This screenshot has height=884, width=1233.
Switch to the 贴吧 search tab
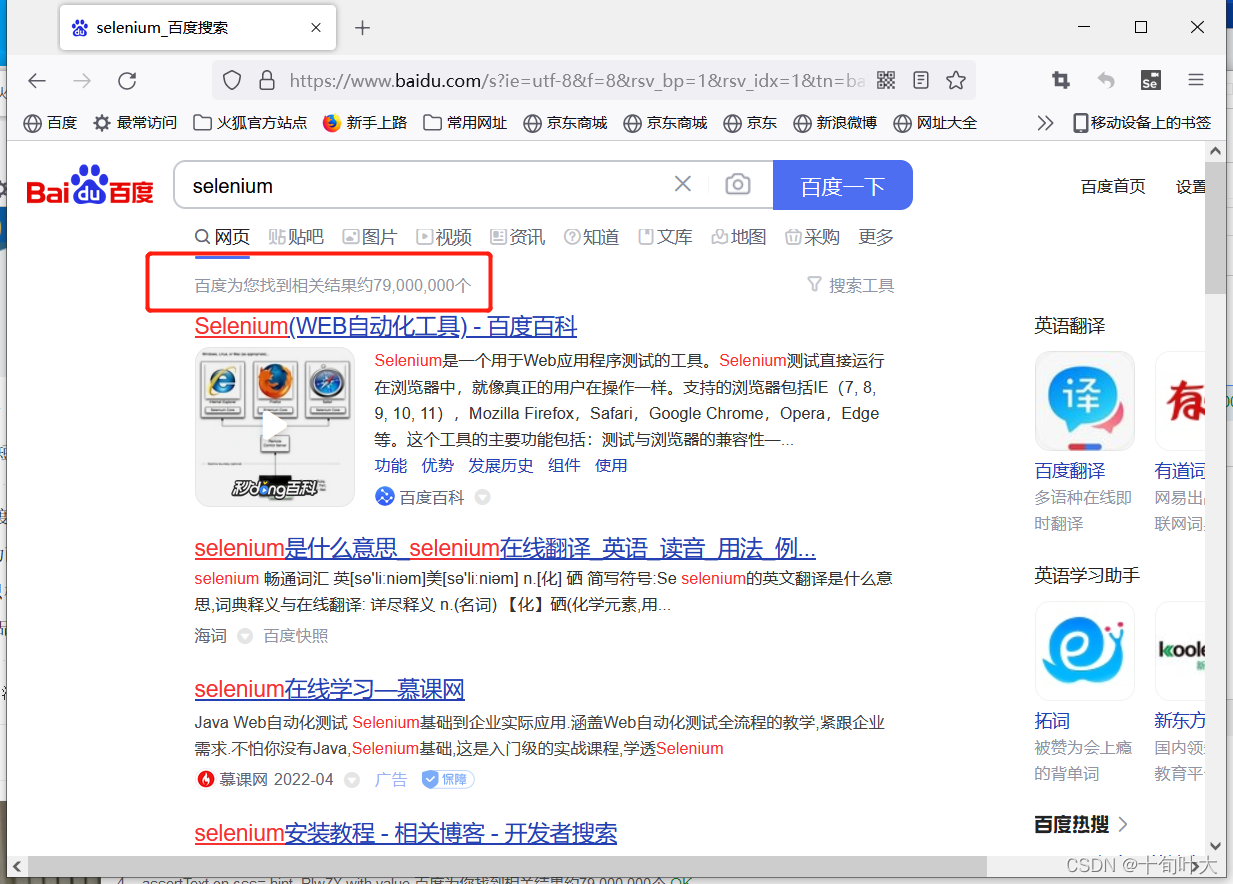(x=296, y=237)
